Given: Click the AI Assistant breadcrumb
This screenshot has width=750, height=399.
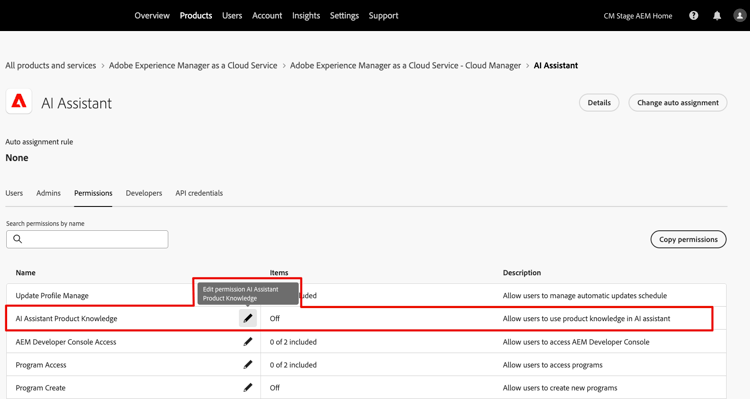Looking at the screenshot, I should tap(555, 66).
